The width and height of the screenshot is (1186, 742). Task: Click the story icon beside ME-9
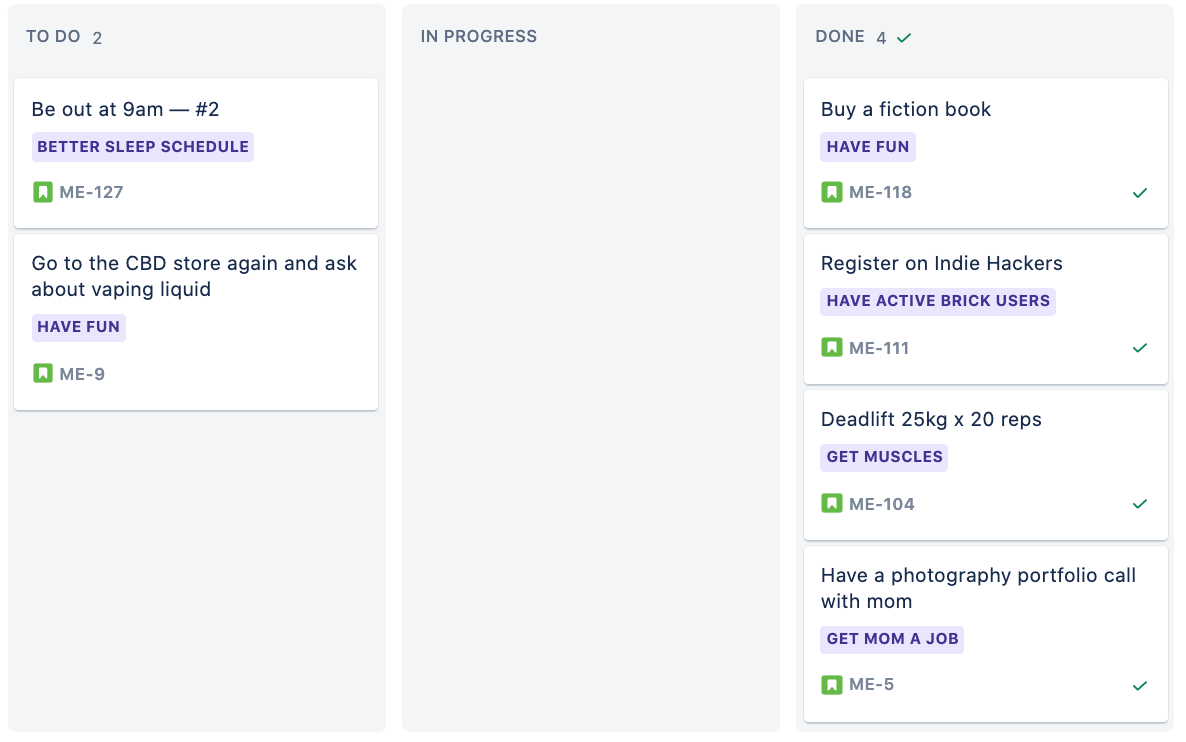pos(43,374)
